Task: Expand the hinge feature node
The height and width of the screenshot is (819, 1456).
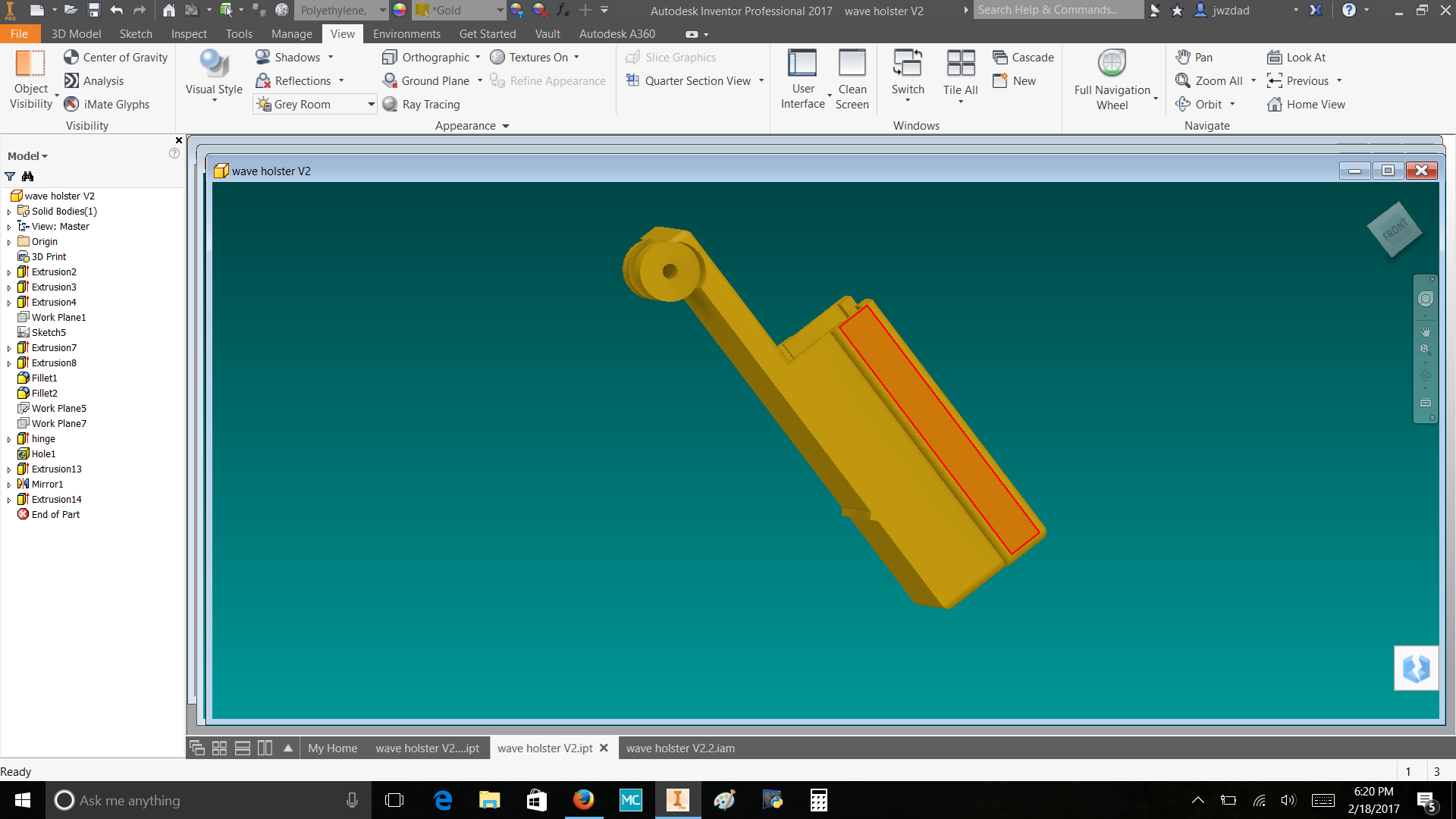Action: (9, 439)
